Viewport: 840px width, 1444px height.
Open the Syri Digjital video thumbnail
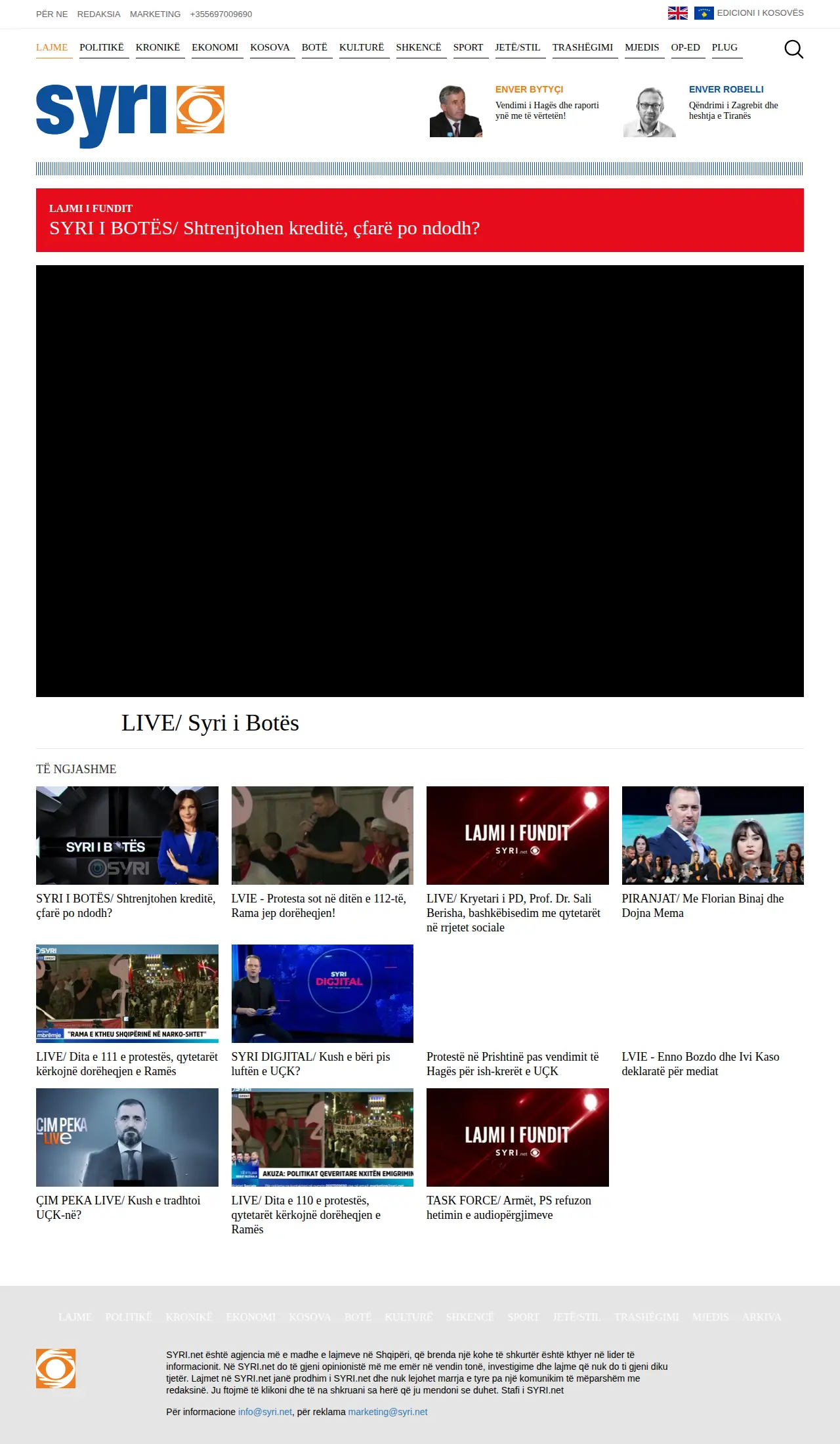point(322,994)
